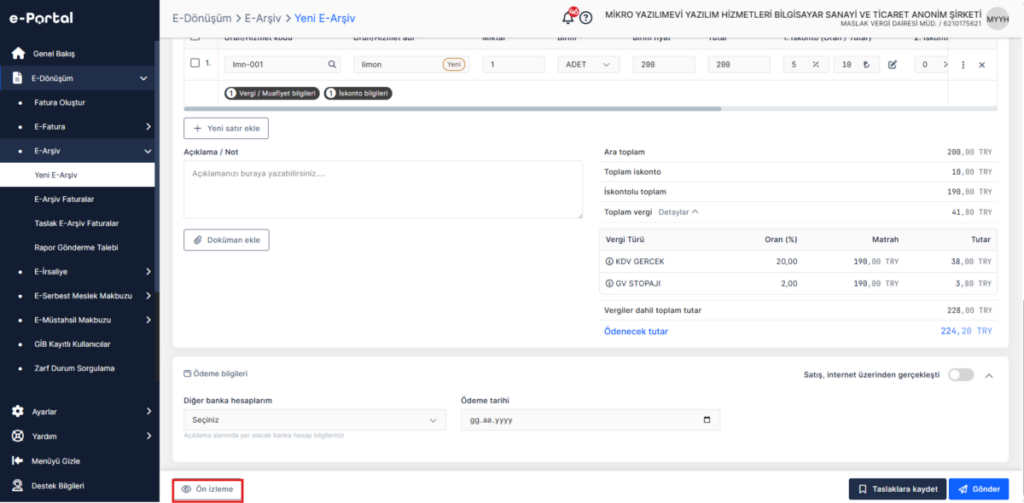This screenshot has width=1024, height=503.
Task: Click the Menüyü Gizle collapse icon
Action: (x=18, y=461)
